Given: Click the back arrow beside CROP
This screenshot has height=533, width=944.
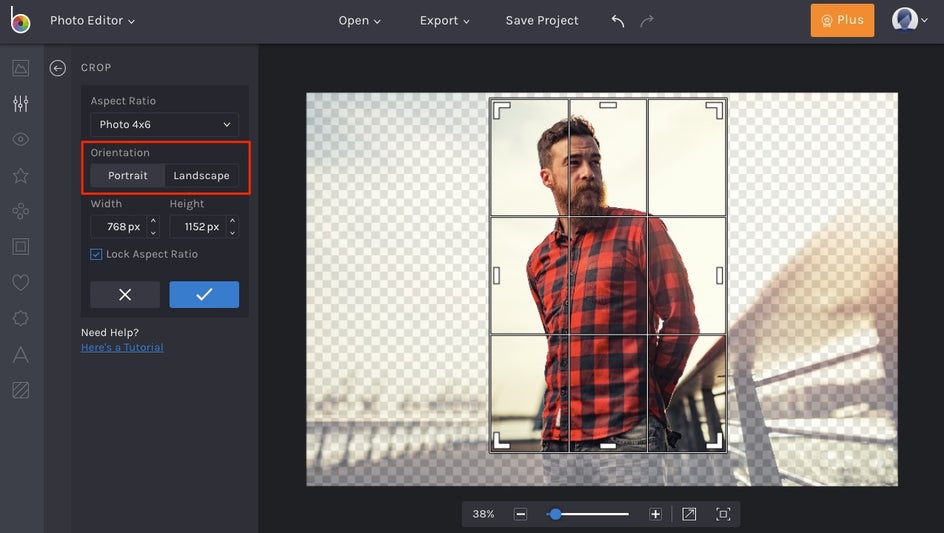Looking at the screenshot, I should click(x=58, y=68).
